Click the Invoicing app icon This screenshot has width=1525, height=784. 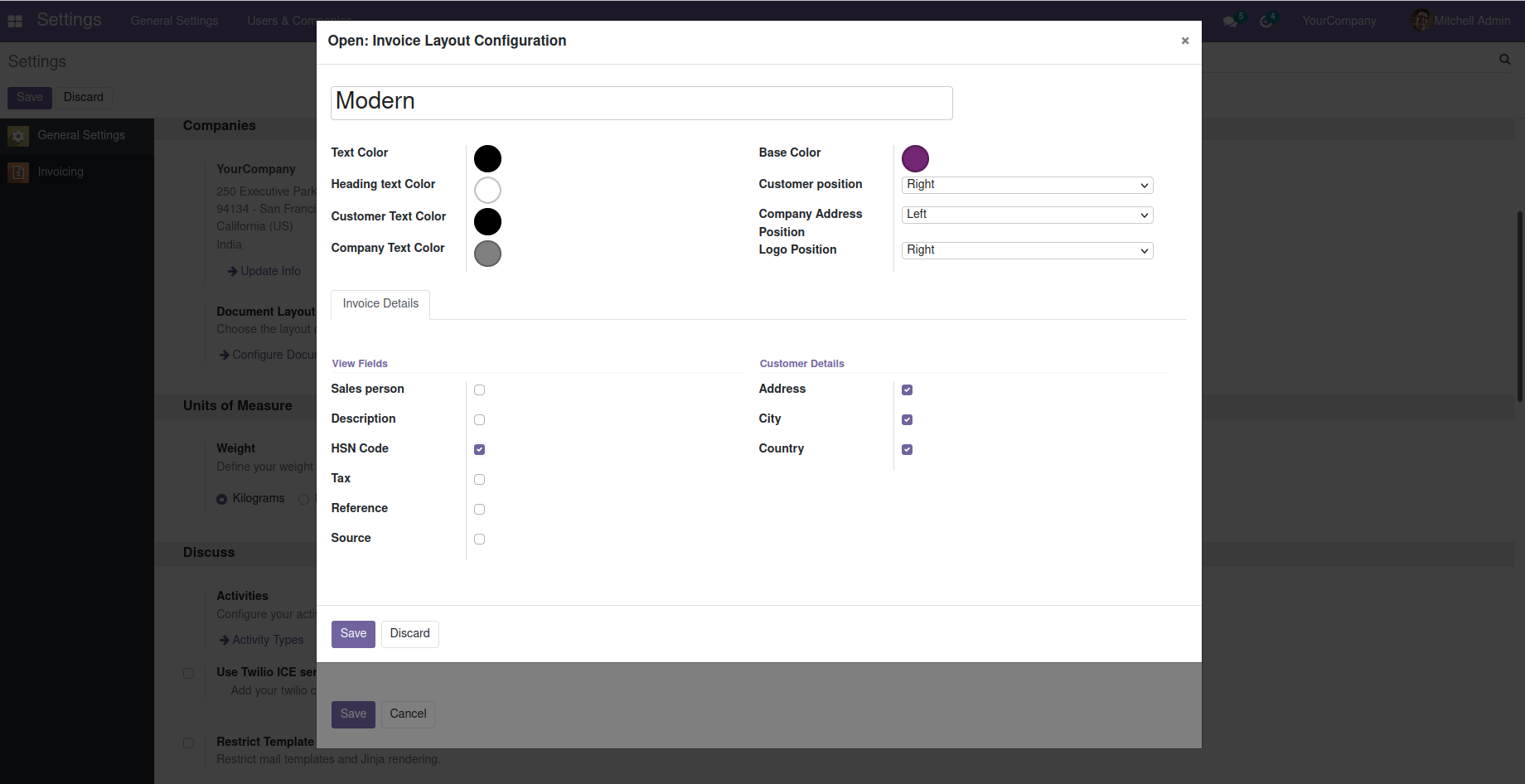pyautogui.click(x=18, y=172)
